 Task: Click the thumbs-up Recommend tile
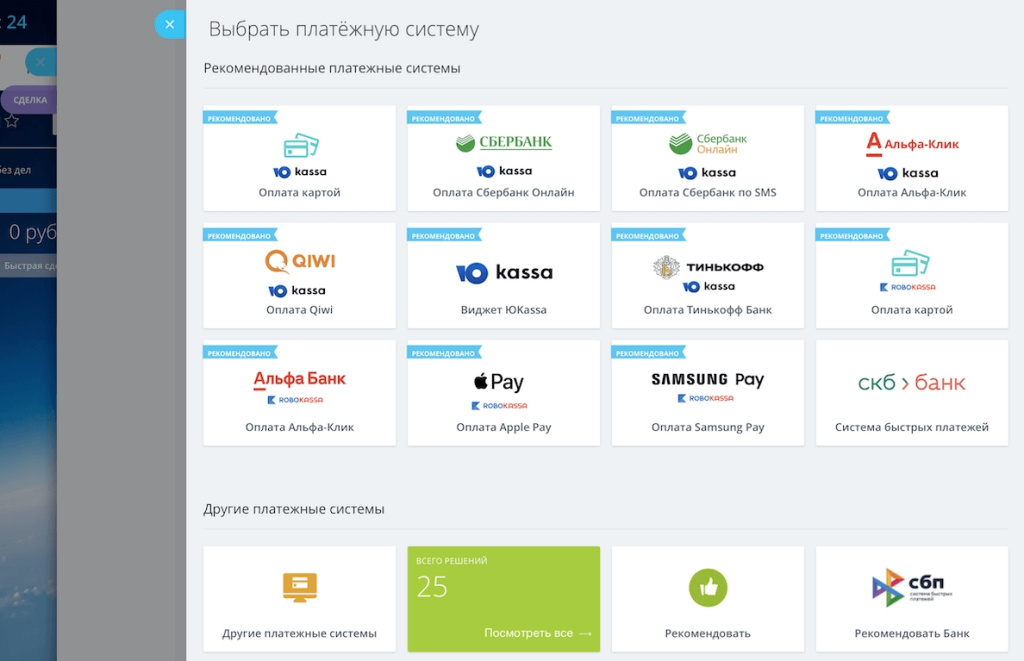(x=707, y=599)
